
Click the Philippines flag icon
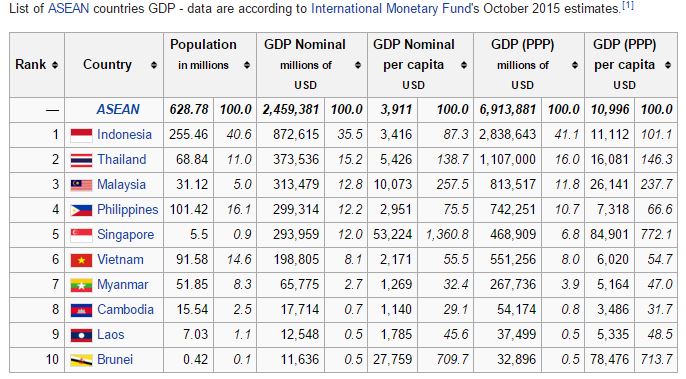click(x=81, y=210)
